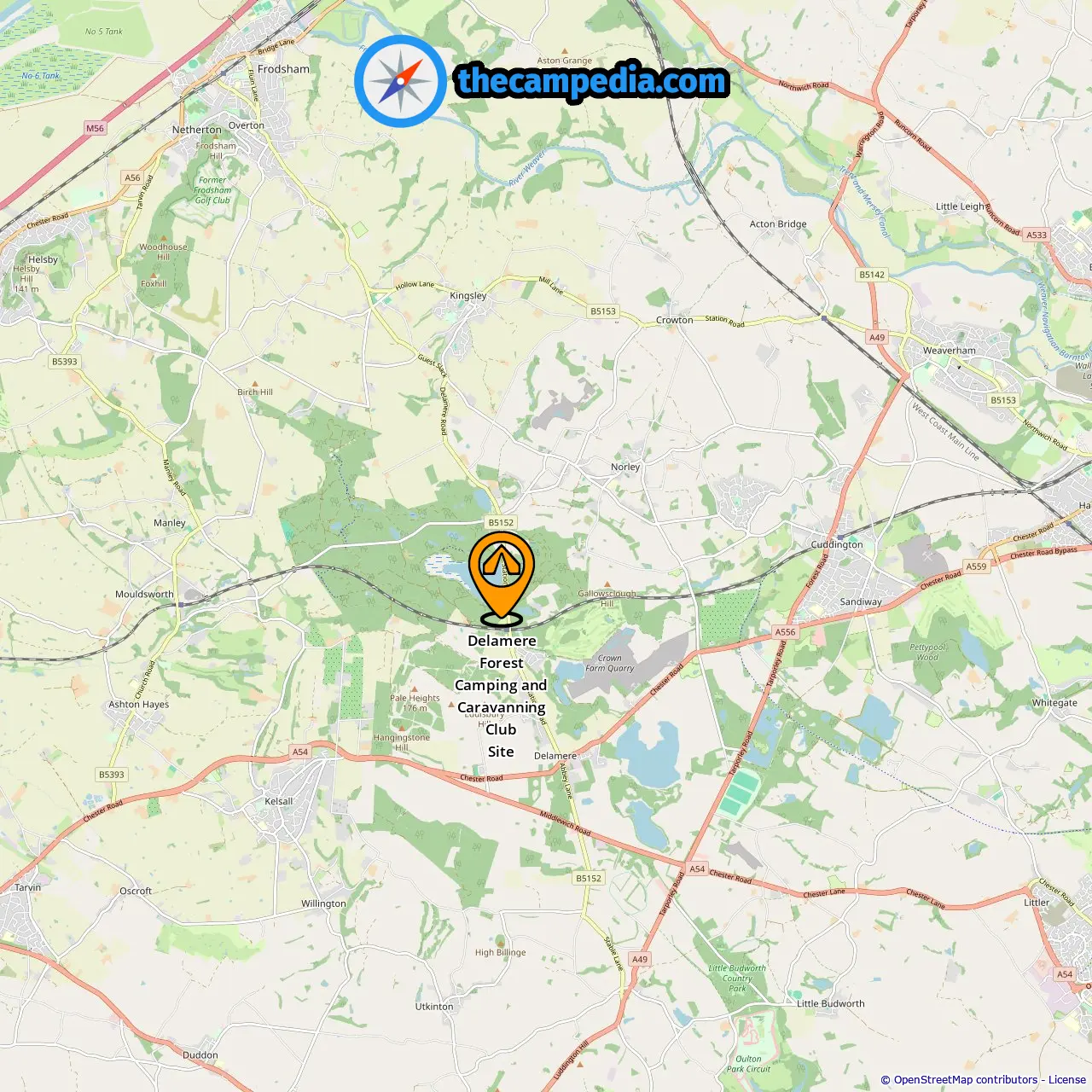
Task: Click the A559 road shield
Action: coord(976,566)
